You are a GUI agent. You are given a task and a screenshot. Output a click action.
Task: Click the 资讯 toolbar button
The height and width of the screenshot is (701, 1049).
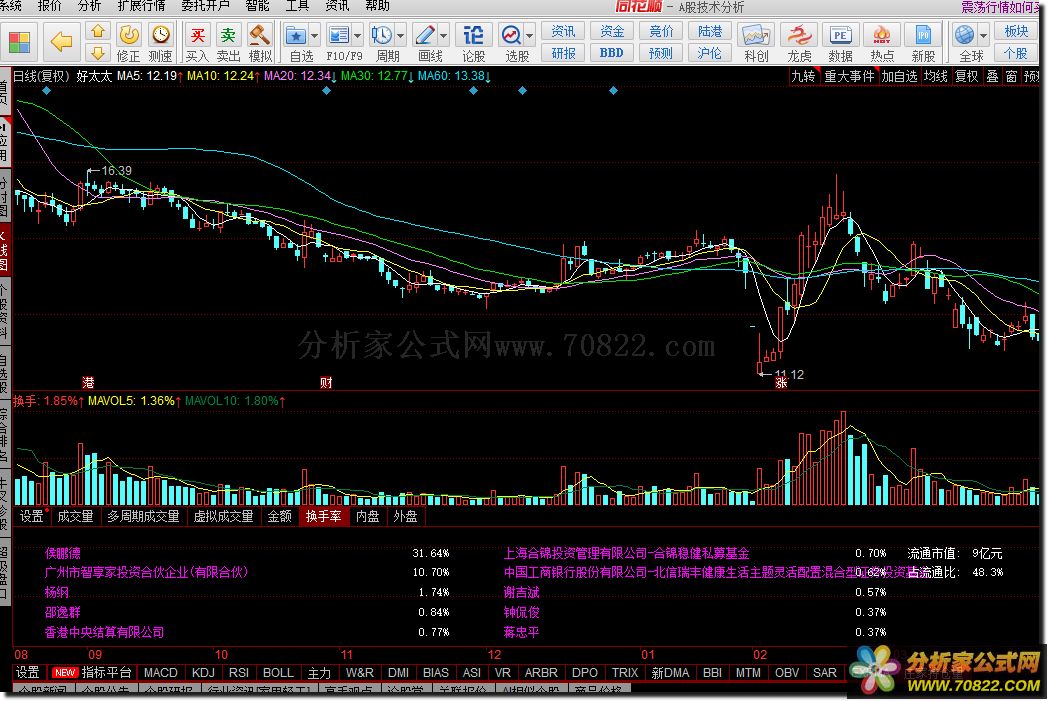point(563,31)
